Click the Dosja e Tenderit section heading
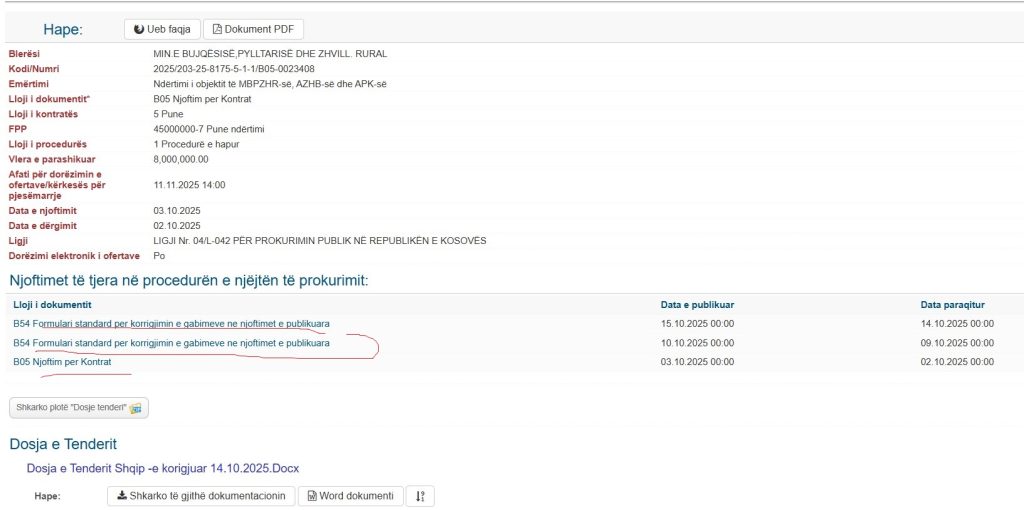 click(63, 444)
